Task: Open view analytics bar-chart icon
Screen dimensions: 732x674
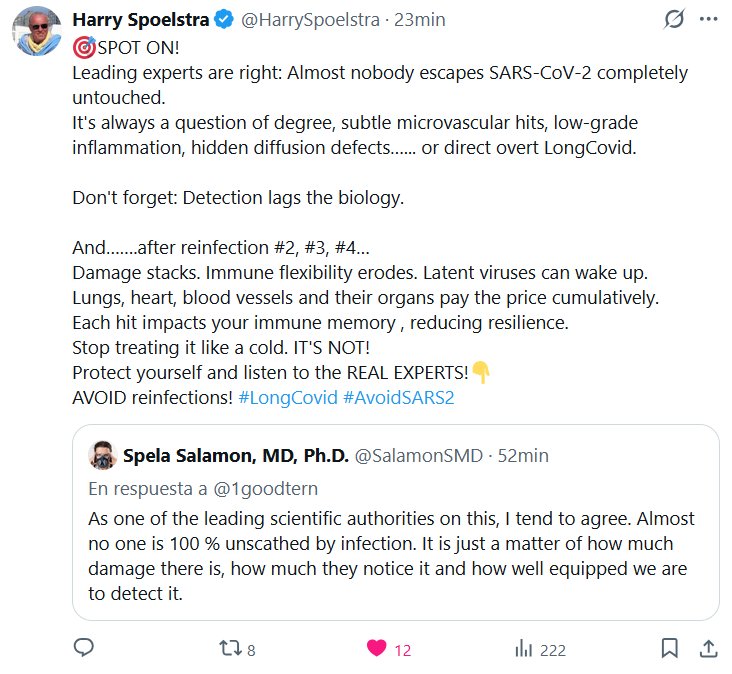Action: 522,649
